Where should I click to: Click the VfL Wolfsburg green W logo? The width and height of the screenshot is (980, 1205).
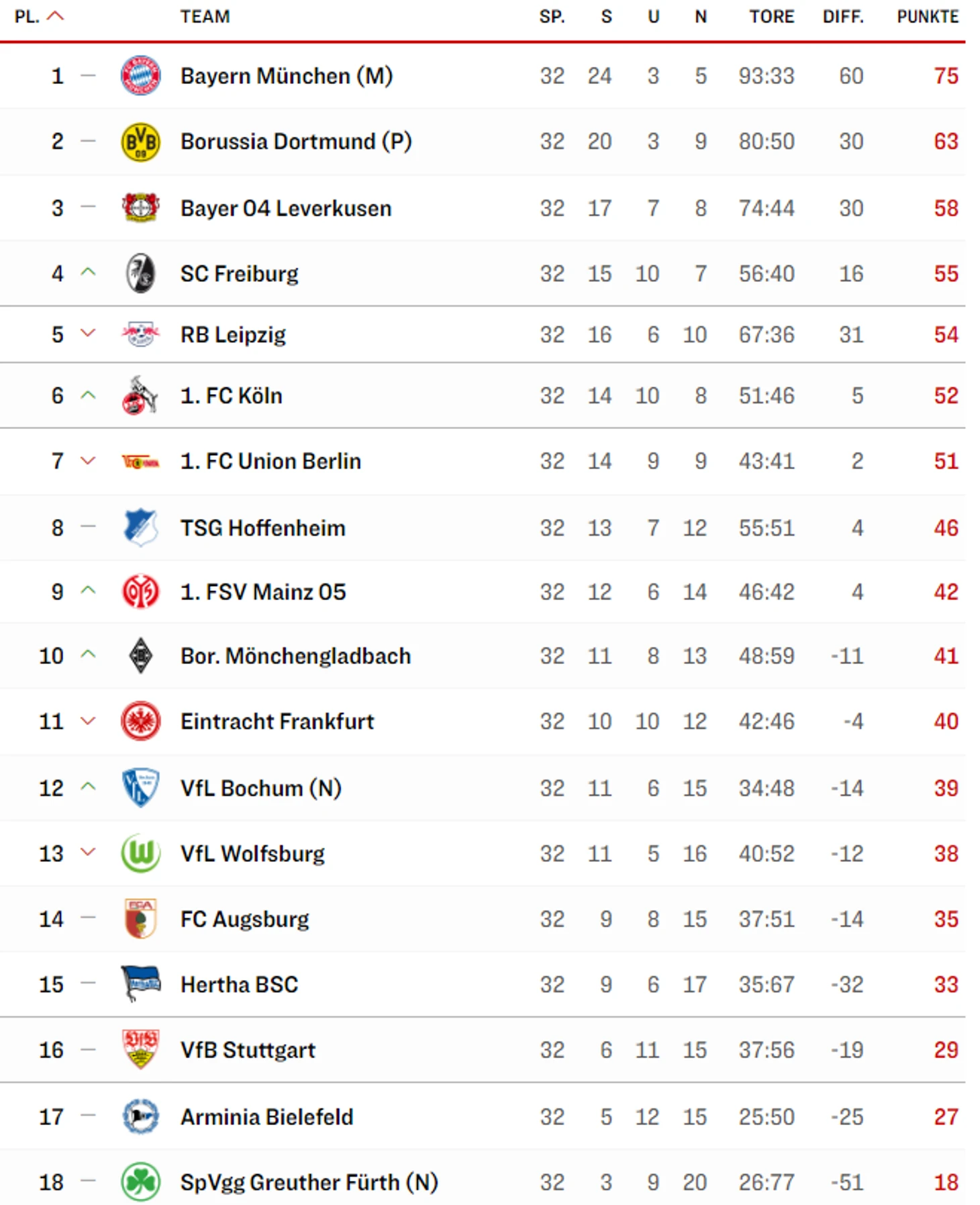[x=140, y=853]
